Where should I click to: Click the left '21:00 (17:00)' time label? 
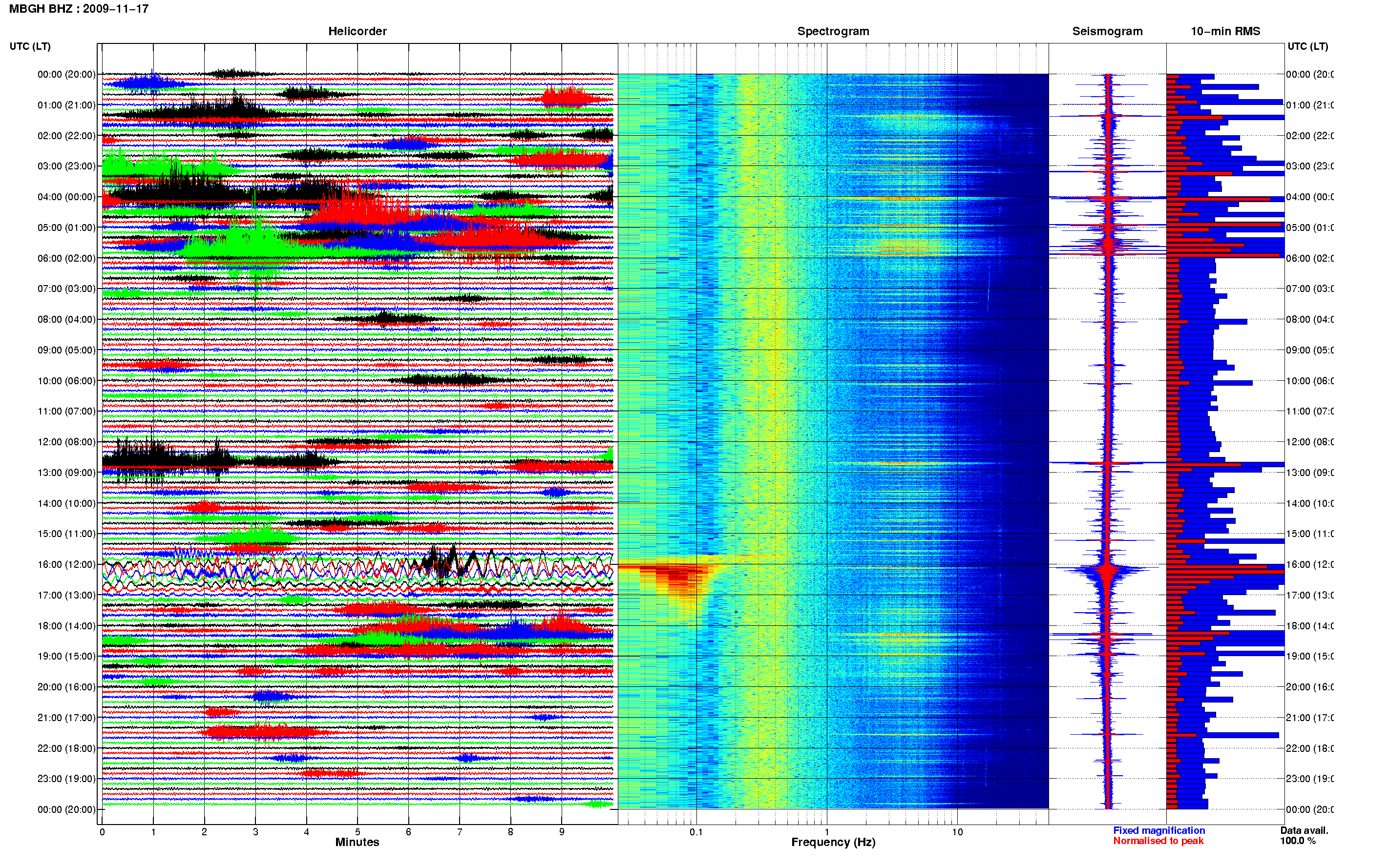[66, 718]
